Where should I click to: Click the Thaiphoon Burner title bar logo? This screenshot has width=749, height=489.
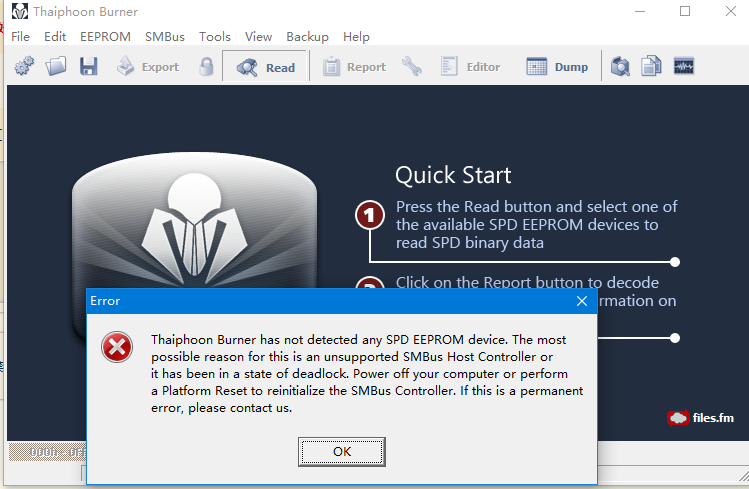pos(20,11)
